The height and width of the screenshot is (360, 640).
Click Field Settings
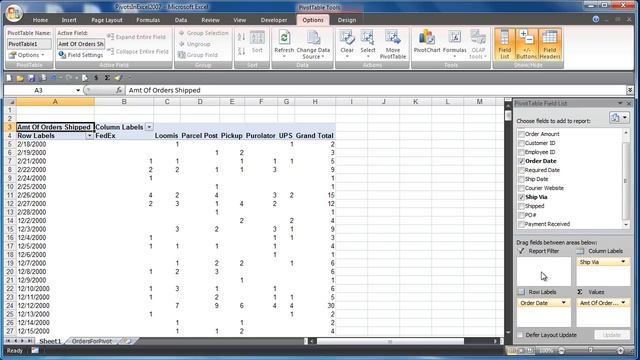point(80,55)
